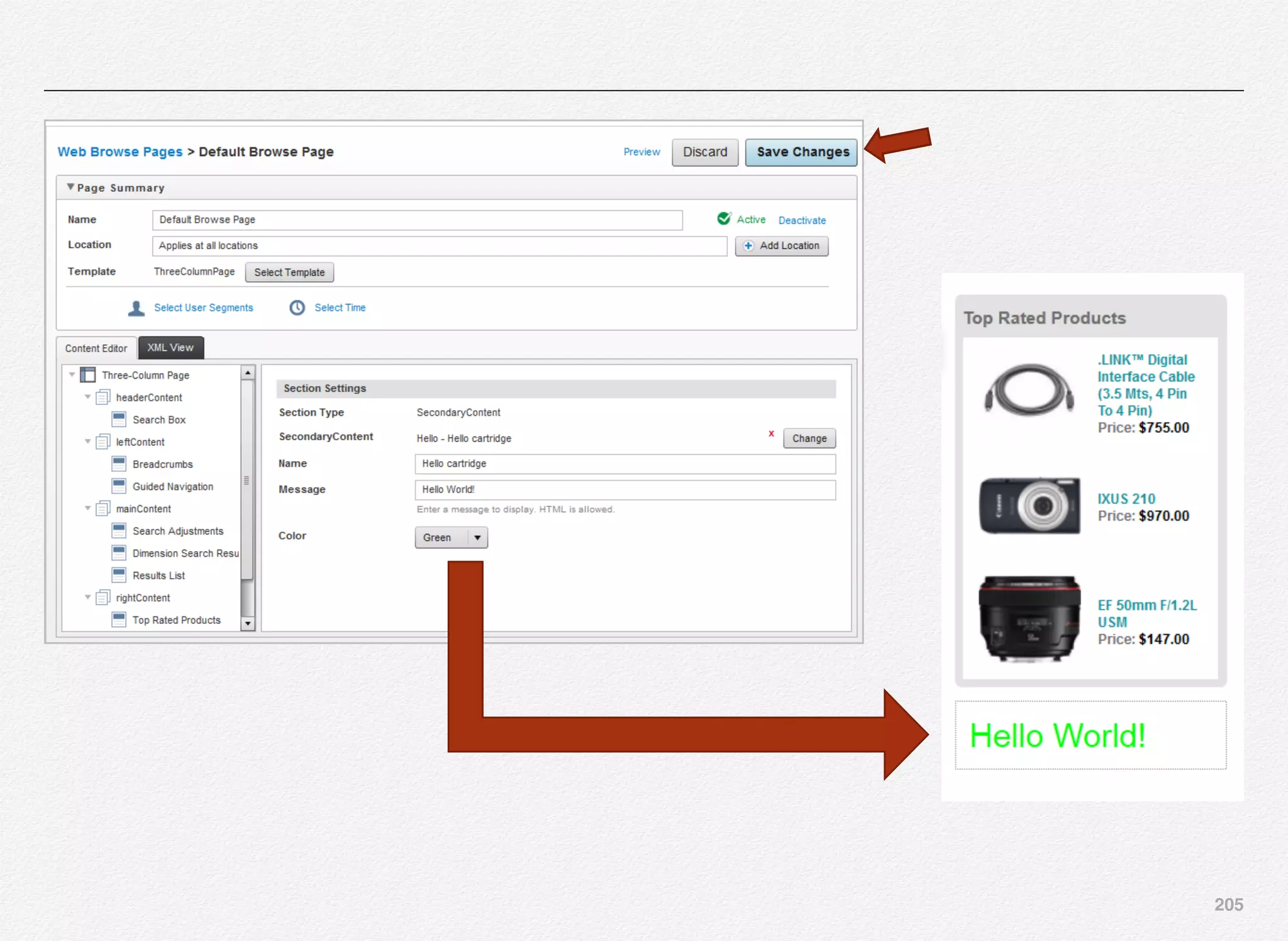The image size is (1288, 941).
Task: Click the user segments person icon
Action: tap(136, 308)
